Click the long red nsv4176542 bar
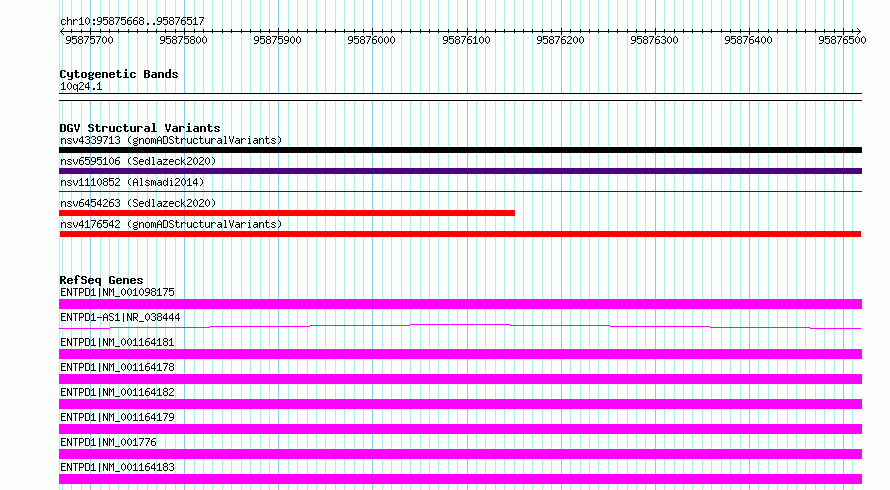 point(460,234)
